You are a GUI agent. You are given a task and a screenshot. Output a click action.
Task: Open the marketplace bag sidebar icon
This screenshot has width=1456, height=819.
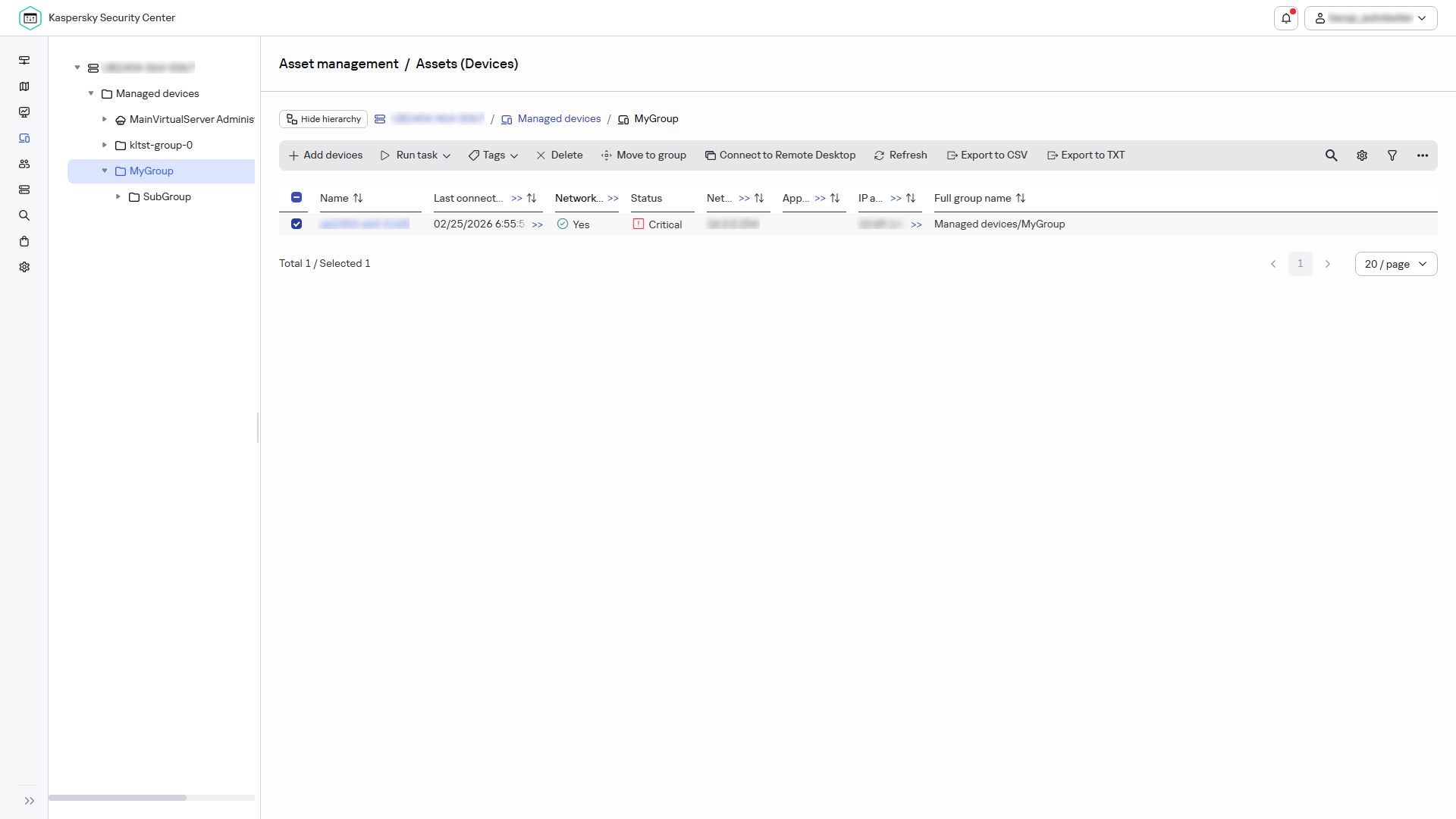point(24,241)
